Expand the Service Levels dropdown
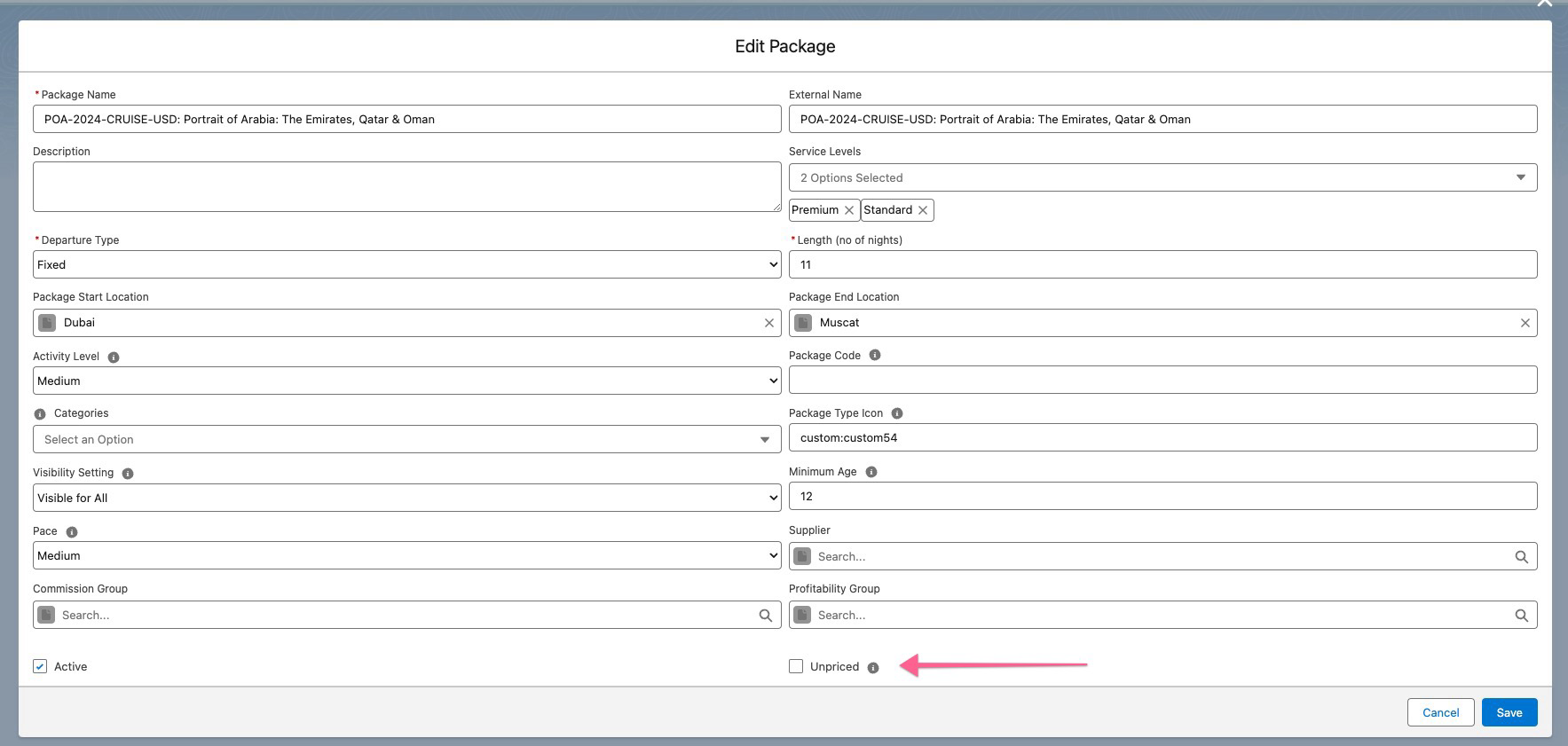Screen dimensions: 1568x746 (1162, 177)
